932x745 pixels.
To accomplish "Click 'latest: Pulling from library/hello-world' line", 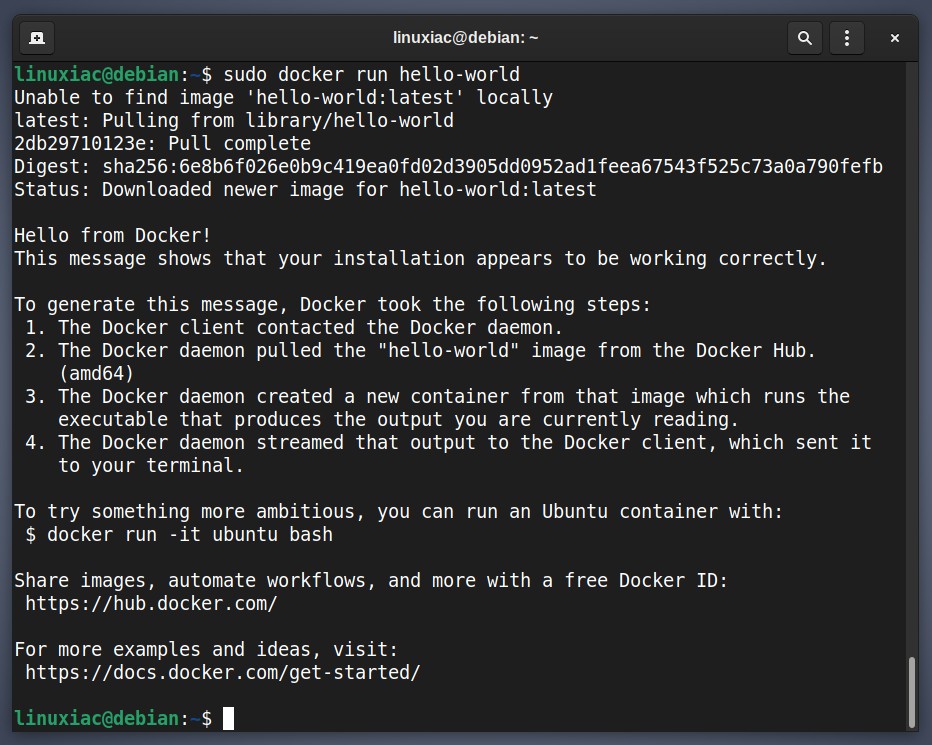I will (234, 121).
